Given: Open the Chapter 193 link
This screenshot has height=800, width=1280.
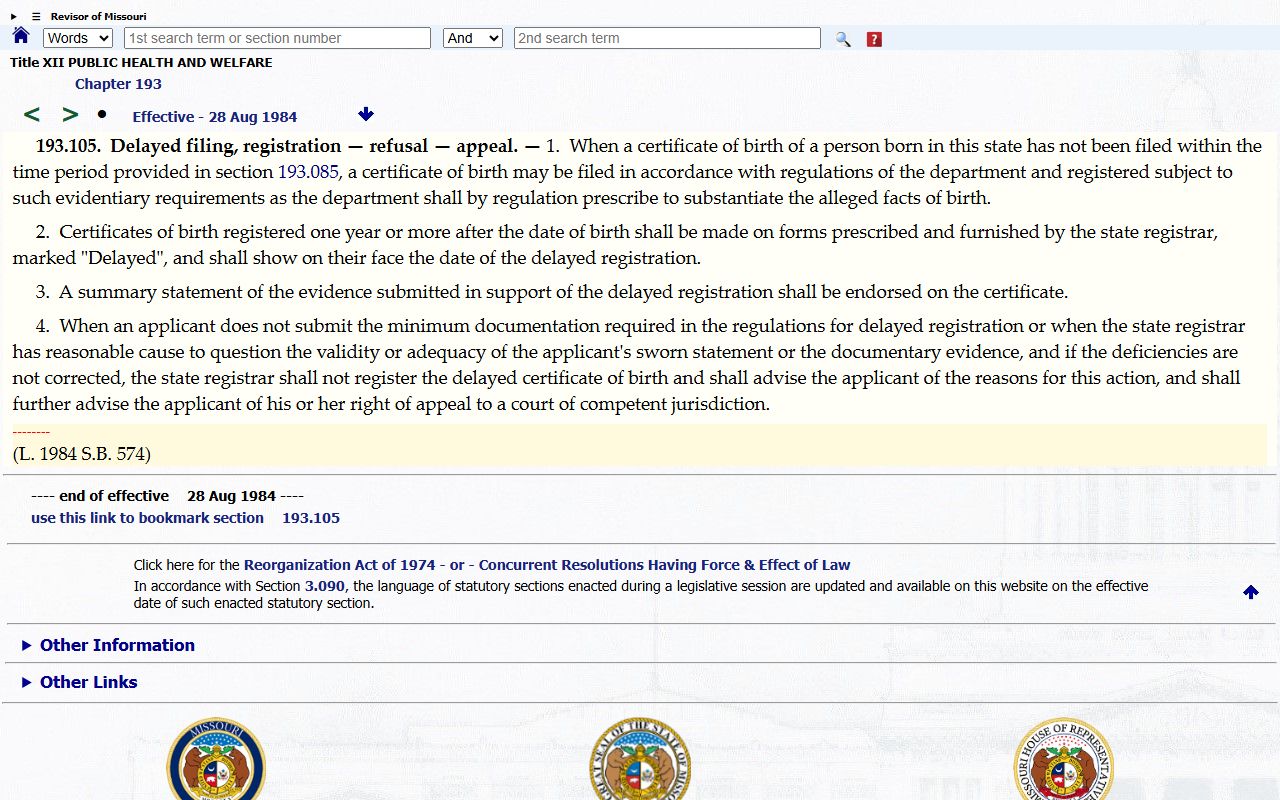Looking at the screenshot, I should [x=118, y=84].
